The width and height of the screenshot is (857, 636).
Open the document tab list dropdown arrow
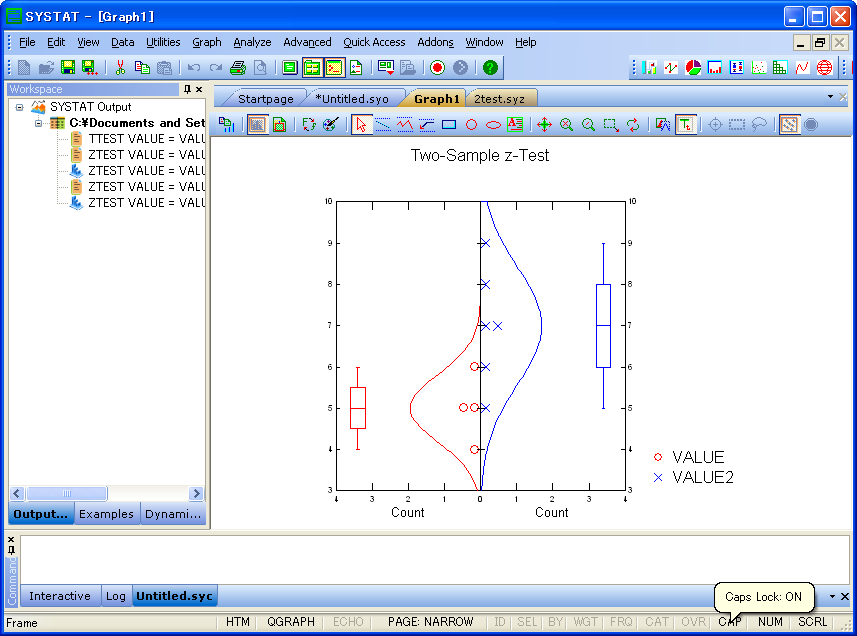(830, 97)
